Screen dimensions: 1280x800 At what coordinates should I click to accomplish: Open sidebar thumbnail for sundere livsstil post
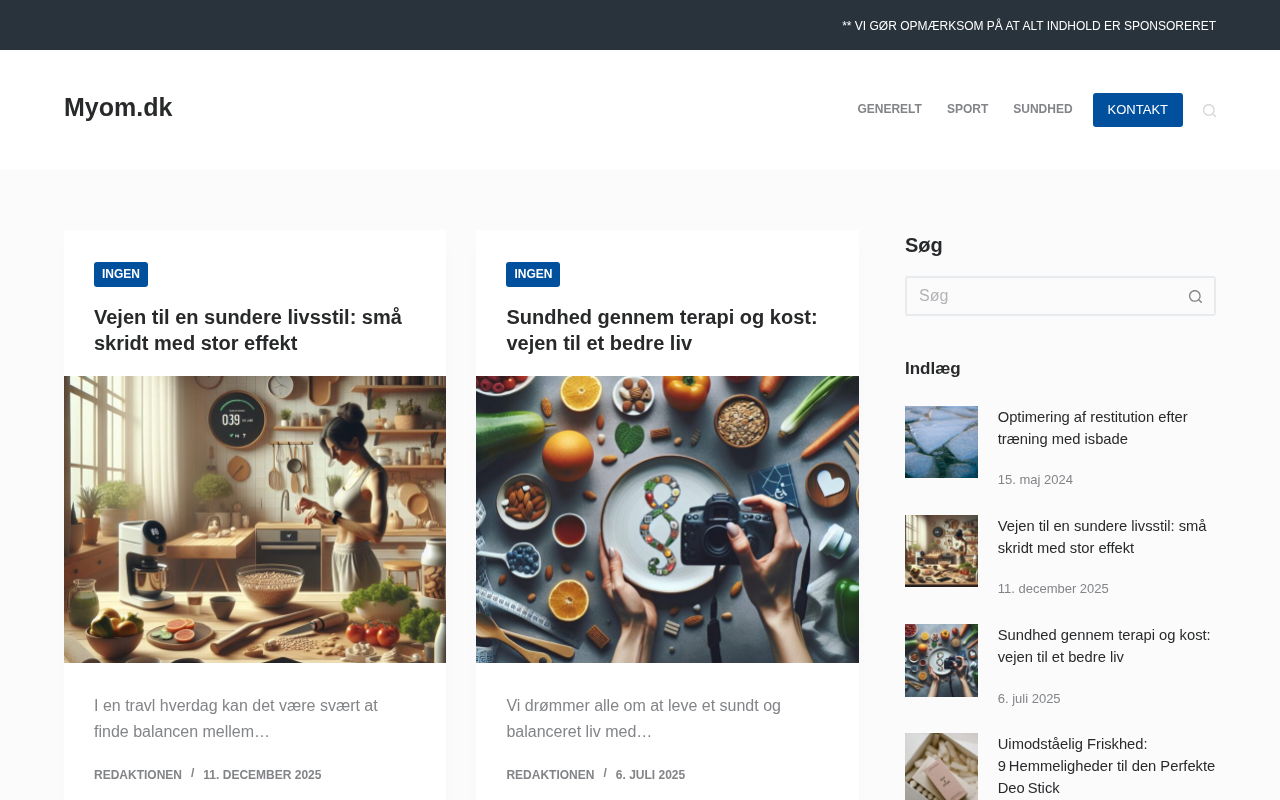coord(941,551)
